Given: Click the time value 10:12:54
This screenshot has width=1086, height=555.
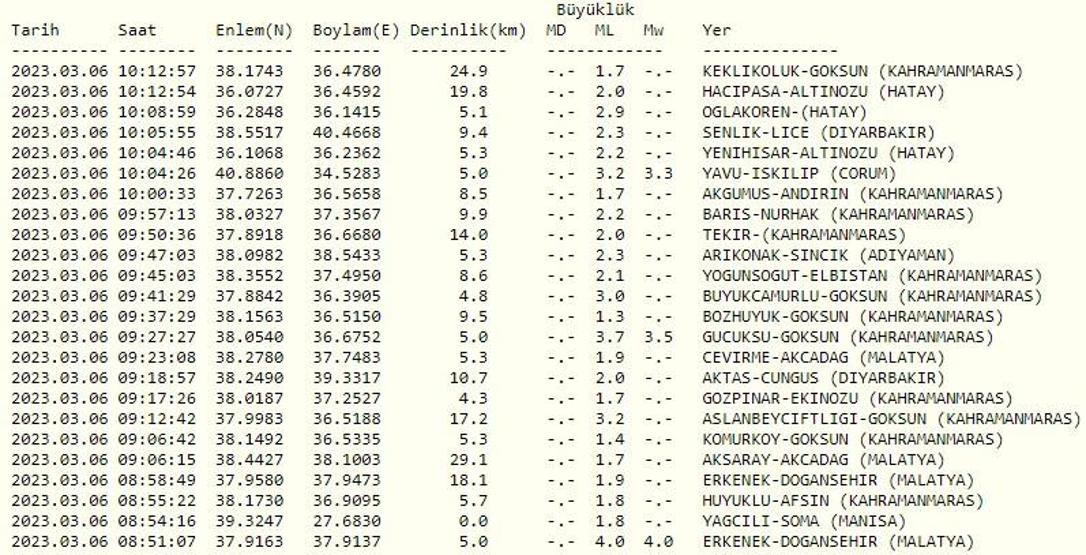Looking at the screenshot, I should [157, 91].
